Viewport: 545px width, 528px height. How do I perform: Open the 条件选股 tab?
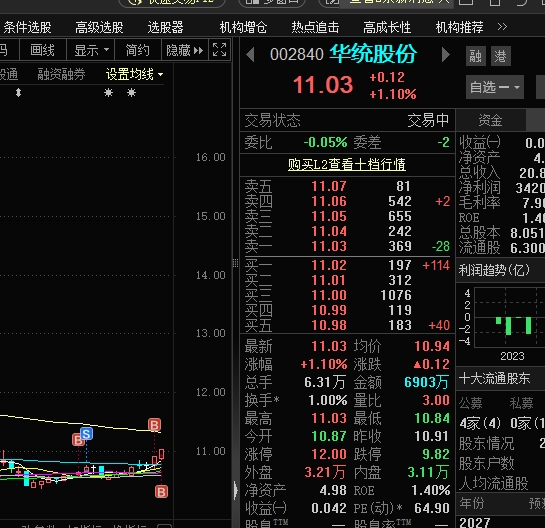point(27,27)
